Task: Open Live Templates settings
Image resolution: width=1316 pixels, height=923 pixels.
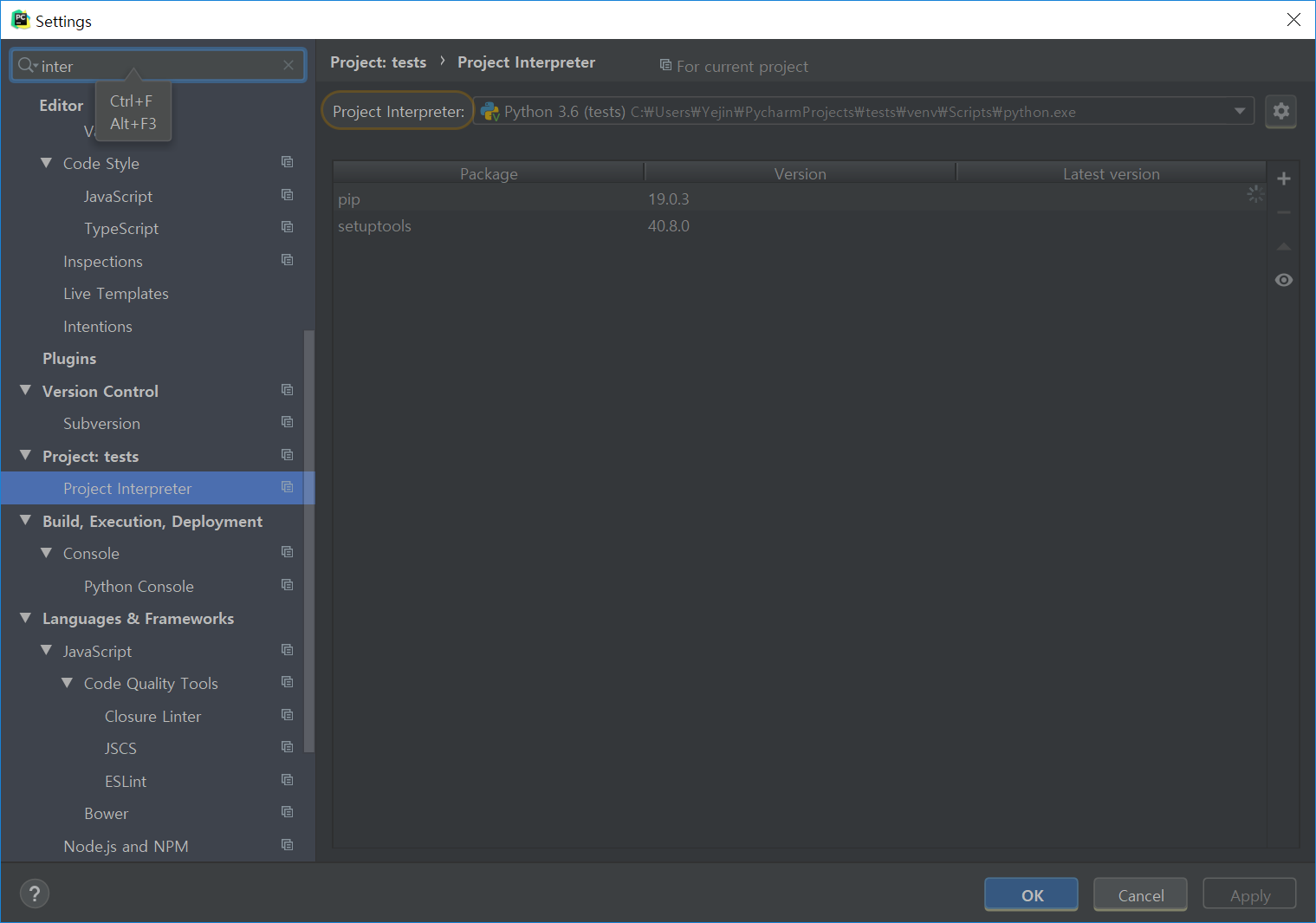Action: 116,294
